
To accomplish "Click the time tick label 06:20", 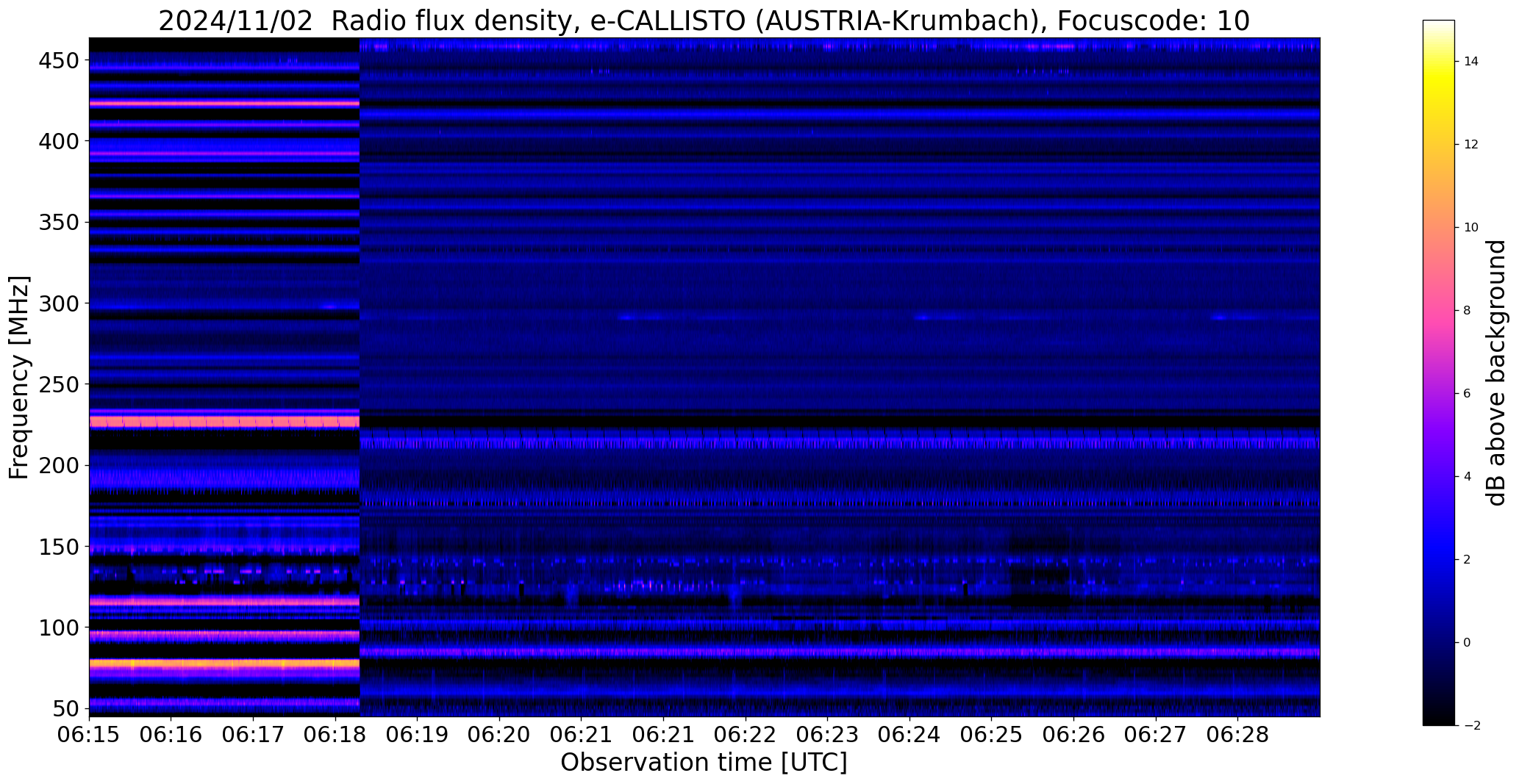I will pos(500,735).
